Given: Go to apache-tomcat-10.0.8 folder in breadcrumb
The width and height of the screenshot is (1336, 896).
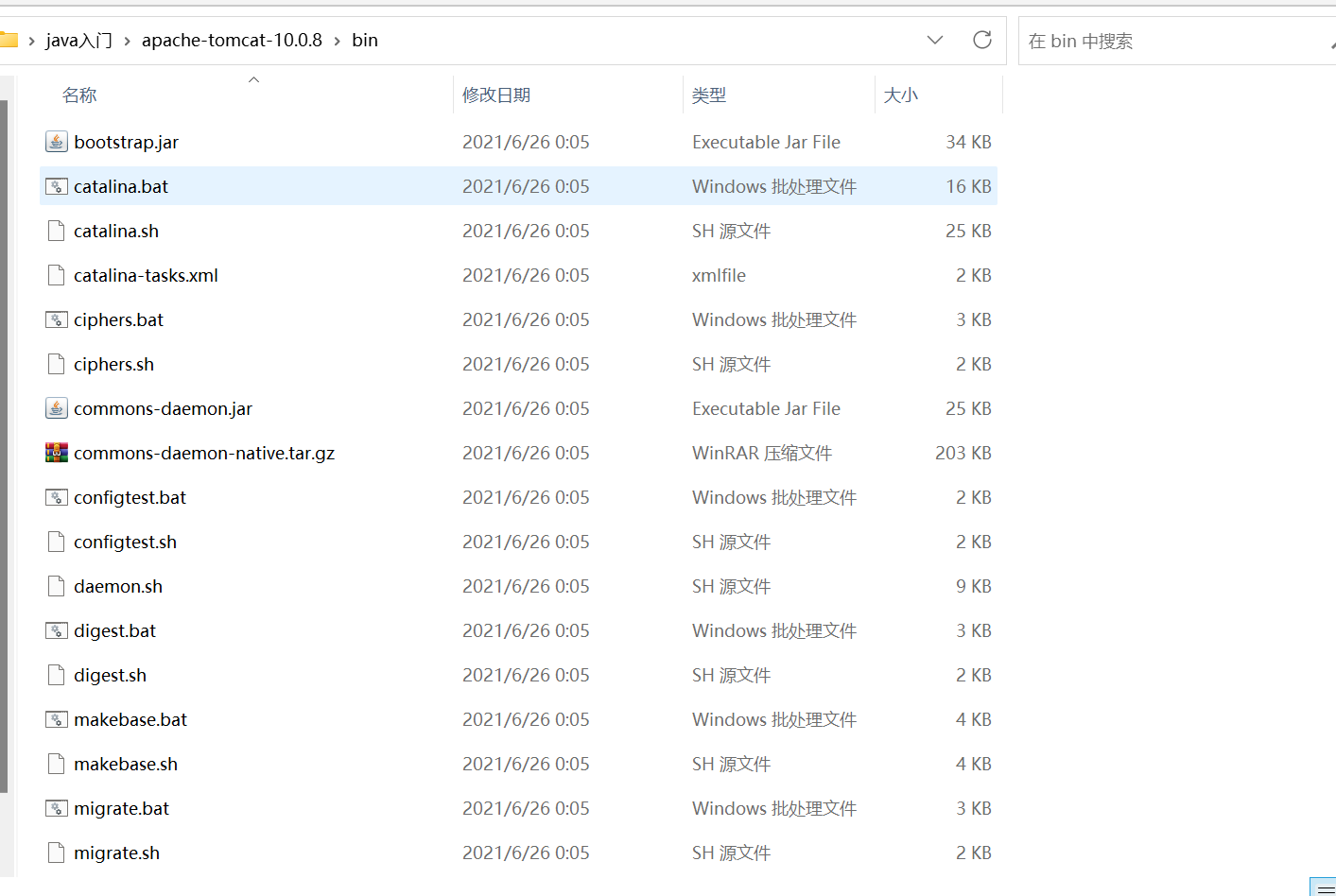Looking at the screenshot, I should coord(232,41).
